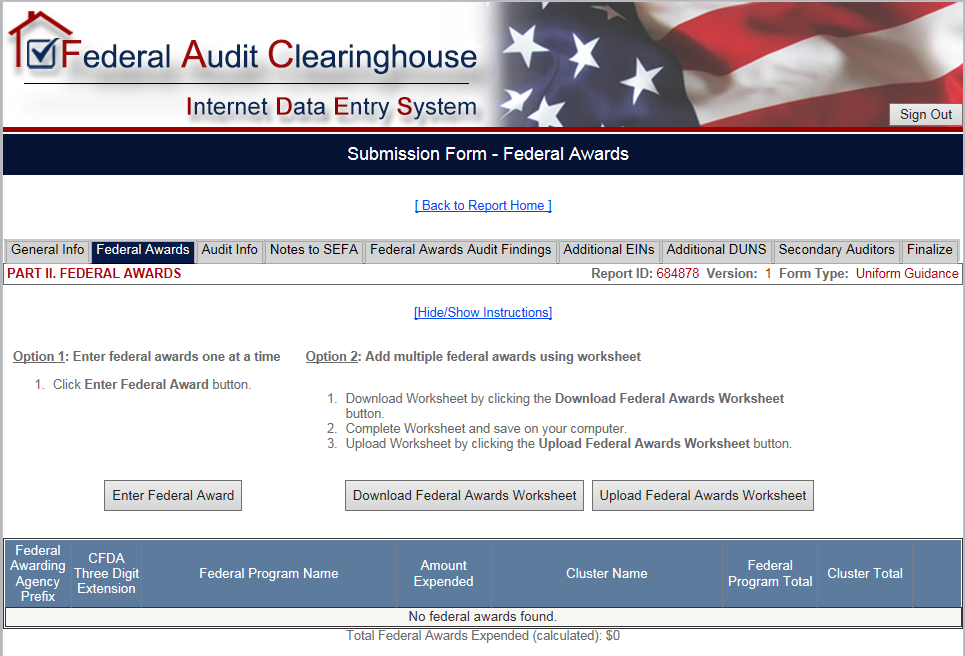Upload the Federal Awards Worksheet
The height and width of the screenshot is (656, 965).
pyautogui.click(x=703, y=495)
